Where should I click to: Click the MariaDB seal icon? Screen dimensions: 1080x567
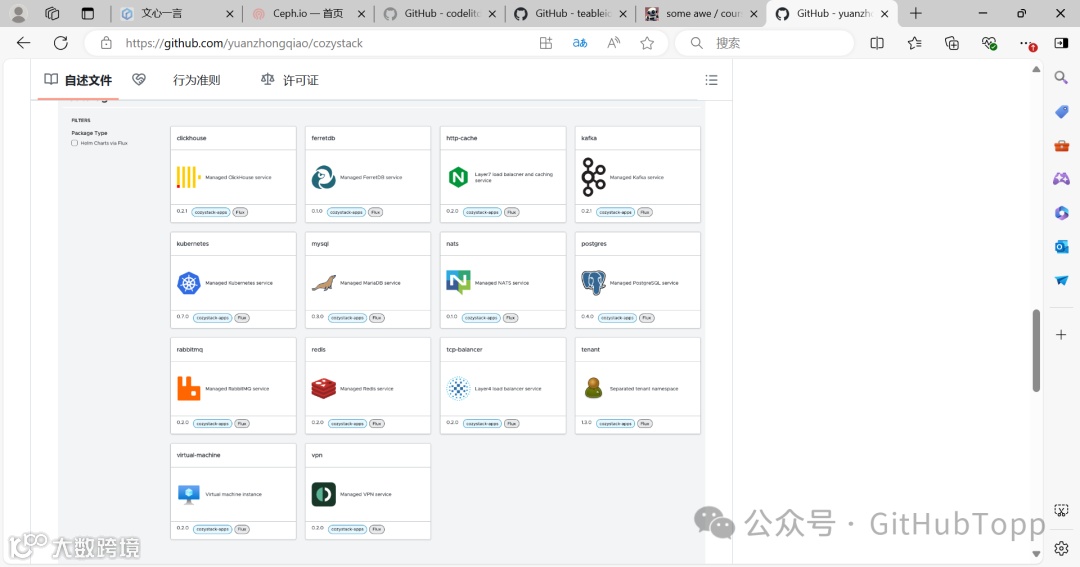point(324,283)
